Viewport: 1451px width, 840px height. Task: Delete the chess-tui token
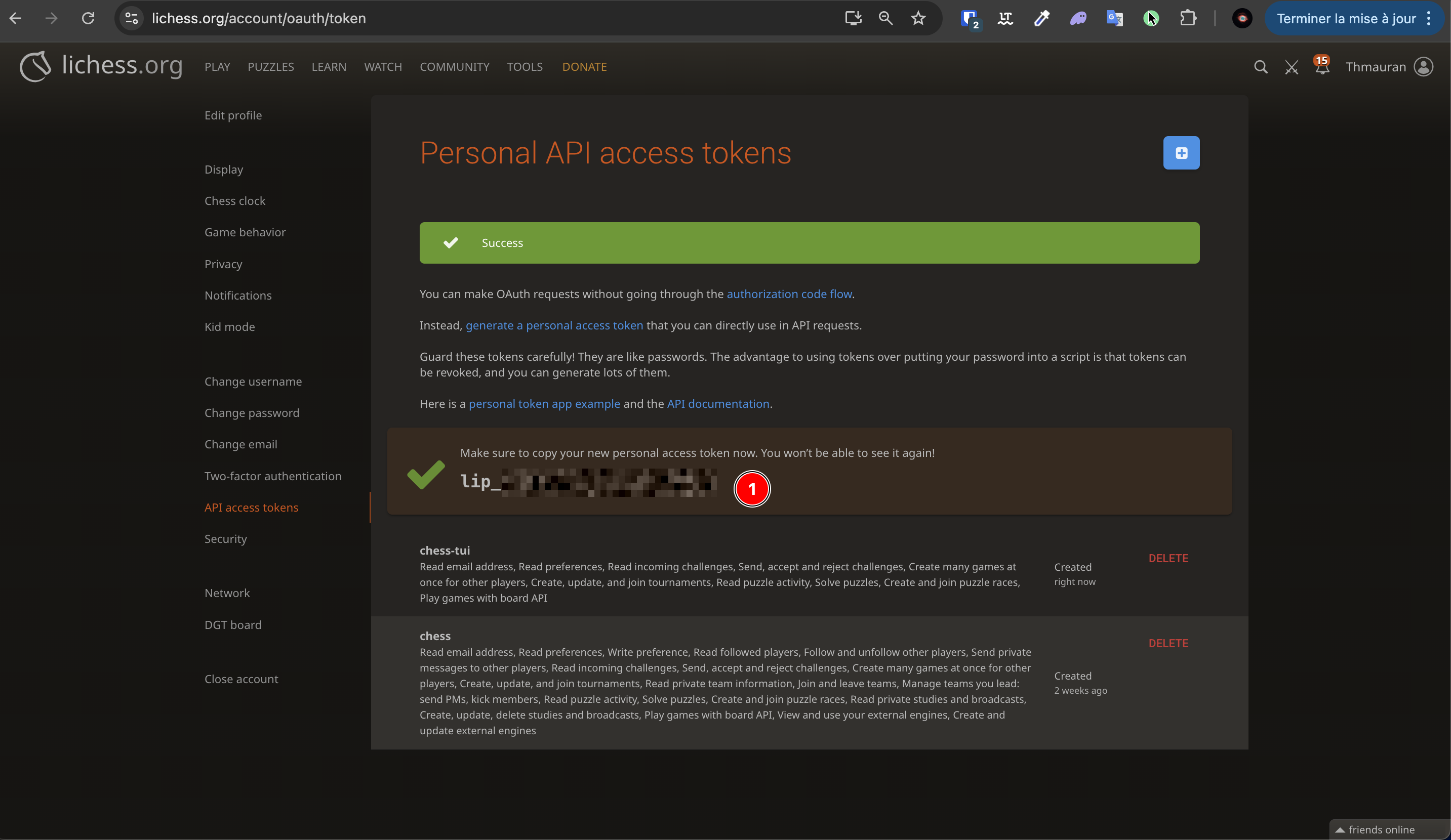pos(1168,558)
